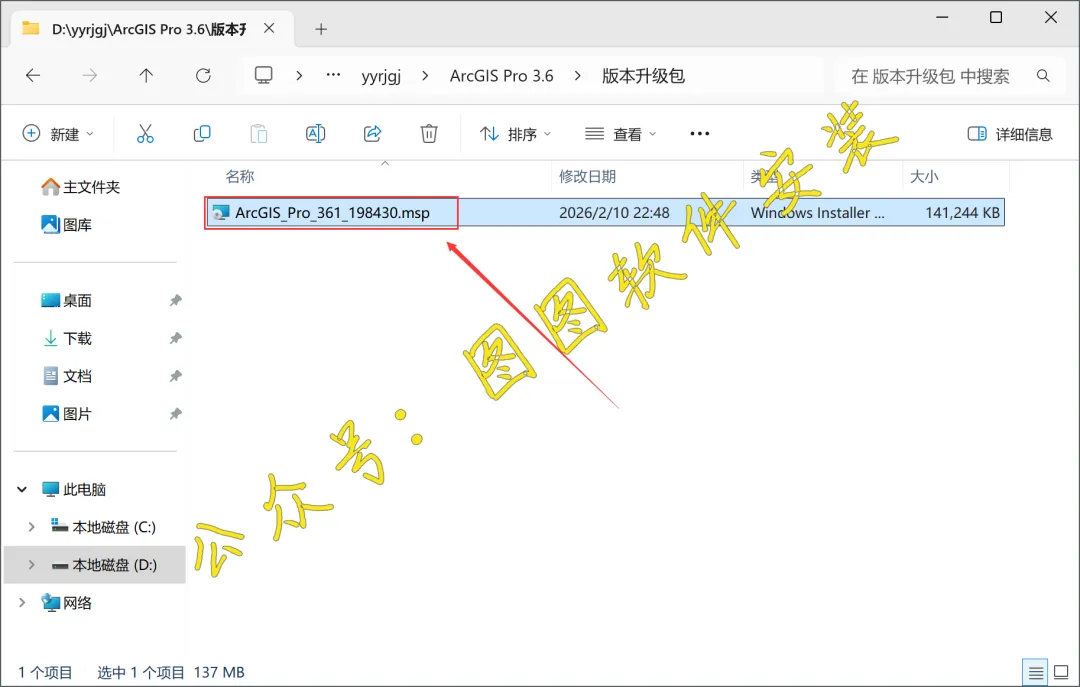This screenshot has height=687, width=1080.
Task: Click the This PC monitor icon in address bar
Action: tap(264, 75)
